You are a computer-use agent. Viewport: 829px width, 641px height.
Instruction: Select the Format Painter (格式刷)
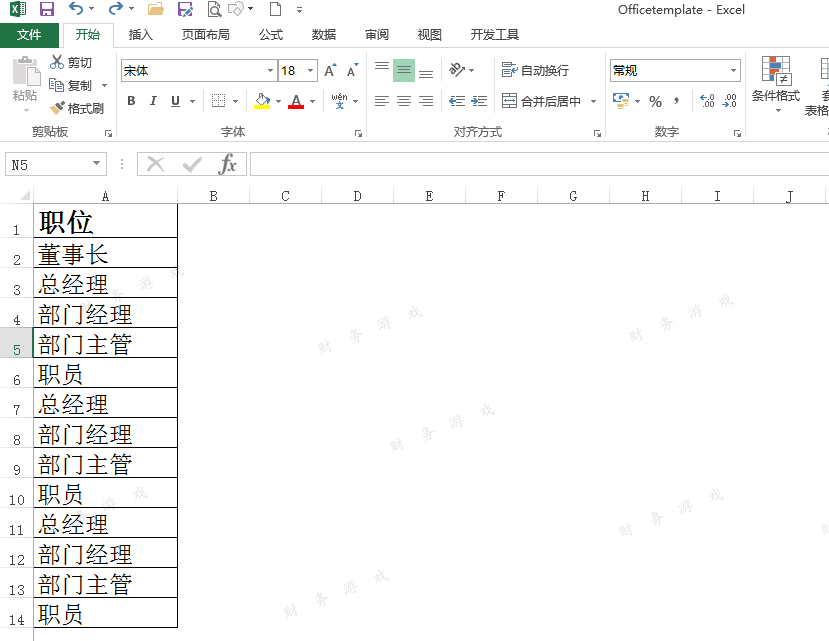(x=77, y=108)
